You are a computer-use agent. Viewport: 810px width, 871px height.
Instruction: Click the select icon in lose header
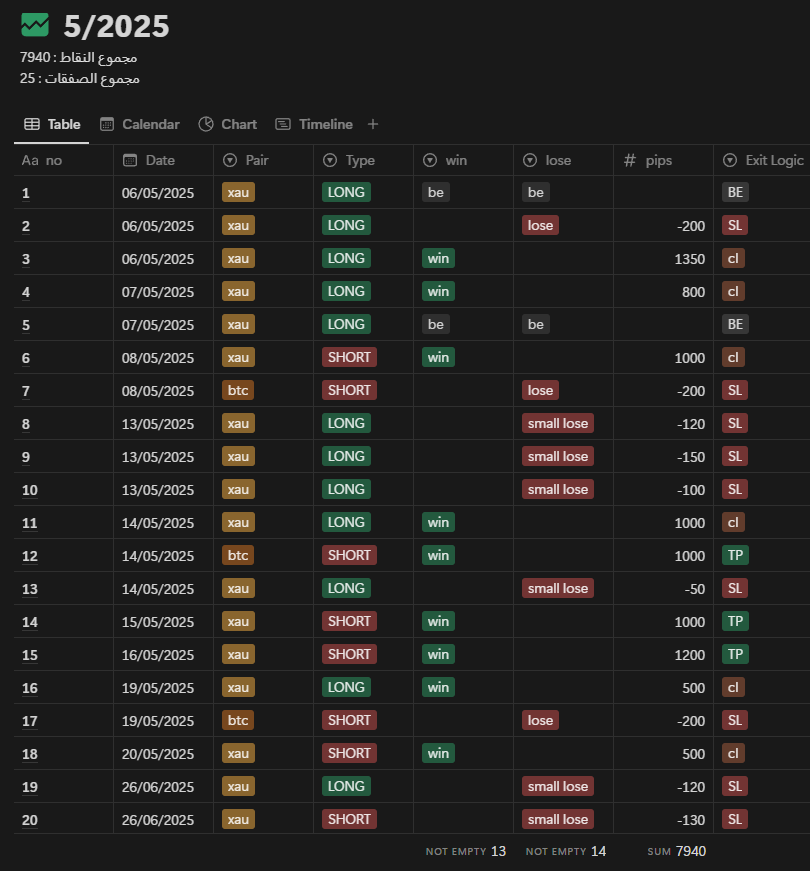point(530,160)
